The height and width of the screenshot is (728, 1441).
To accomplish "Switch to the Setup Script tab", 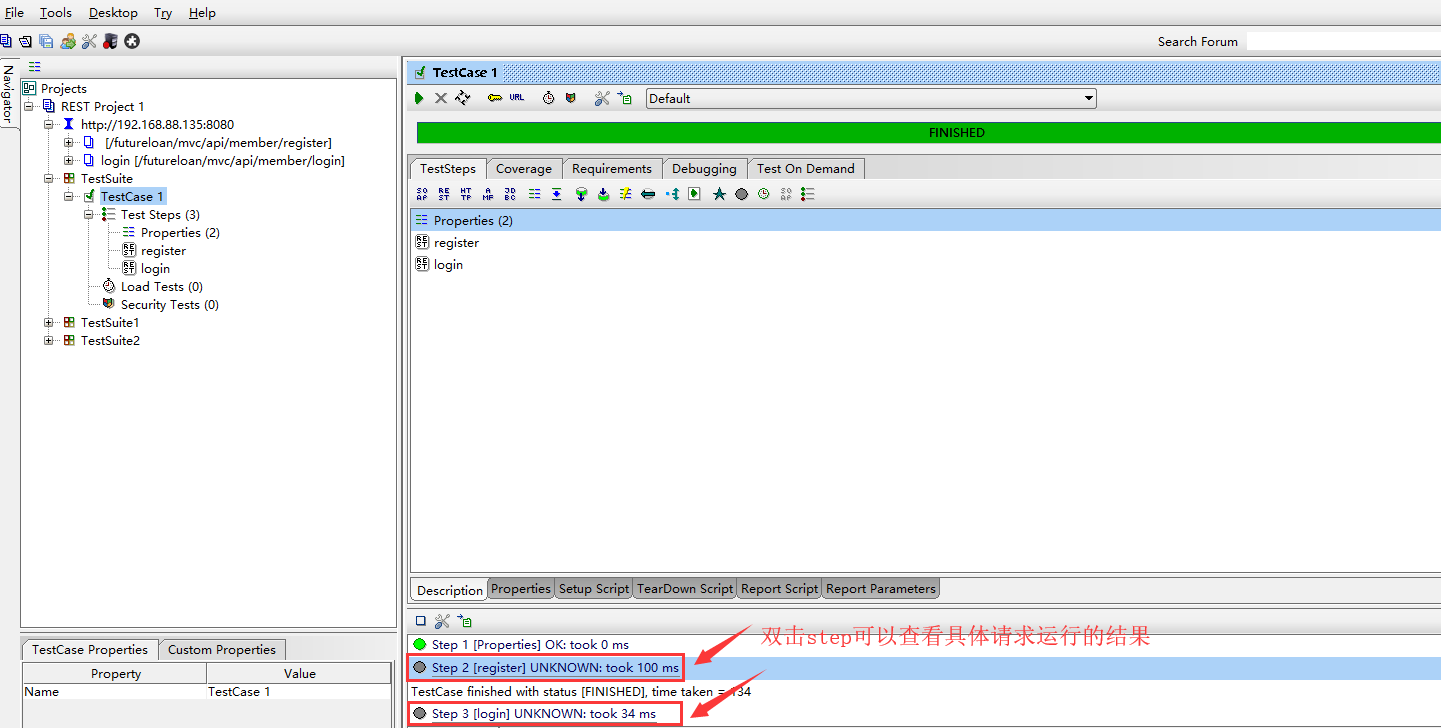I will point(593,589).
